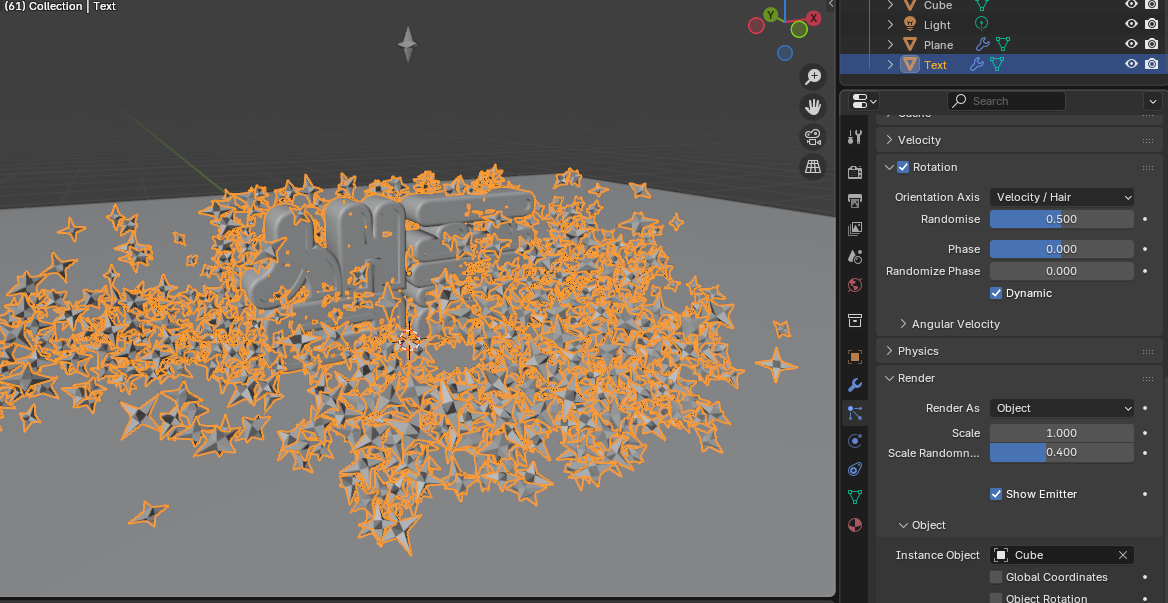Click the light data icon on Light row
This screenshot has height=603, width=1168.
click(982, 25)
